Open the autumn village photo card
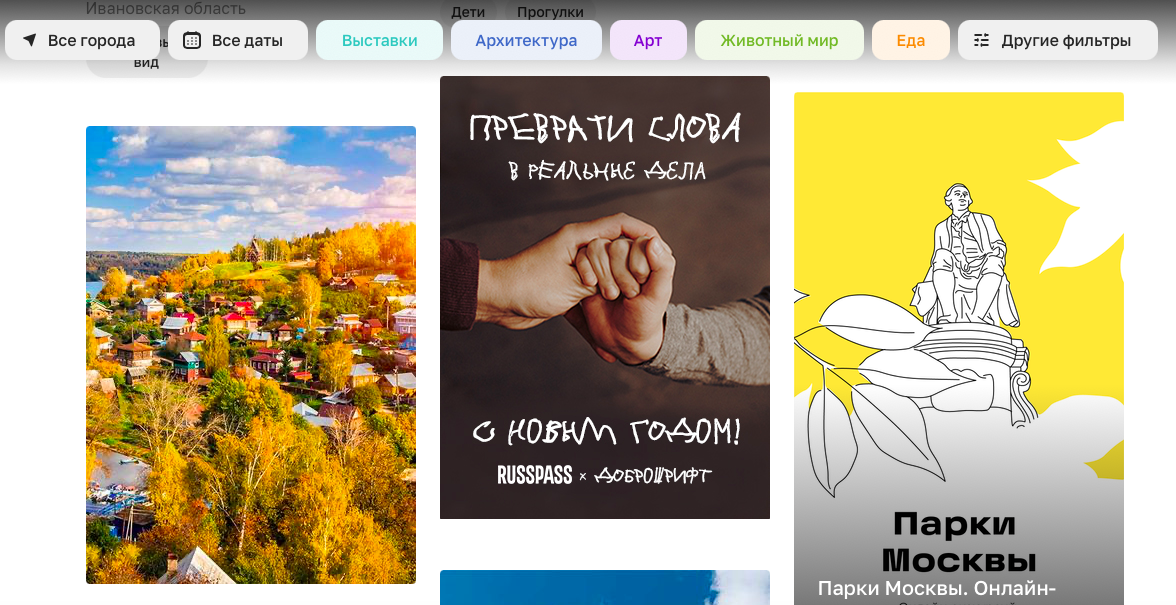Image resolution: width=1176 pixels, height=605 pixels. (250, 355)
